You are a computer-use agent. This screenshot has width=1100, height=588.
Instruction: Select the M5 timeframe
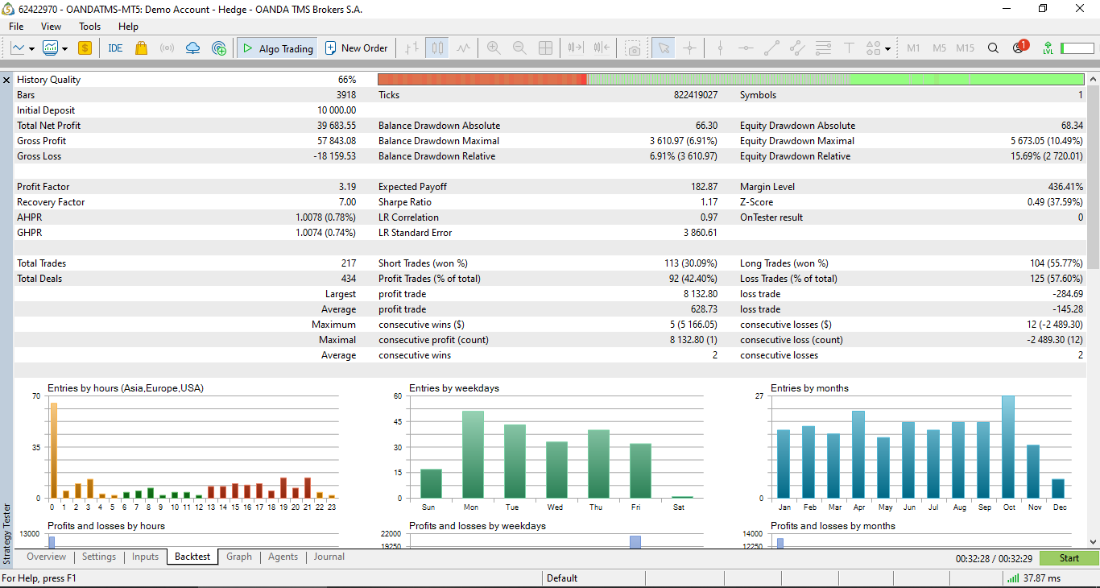click(x=939, y=48)
